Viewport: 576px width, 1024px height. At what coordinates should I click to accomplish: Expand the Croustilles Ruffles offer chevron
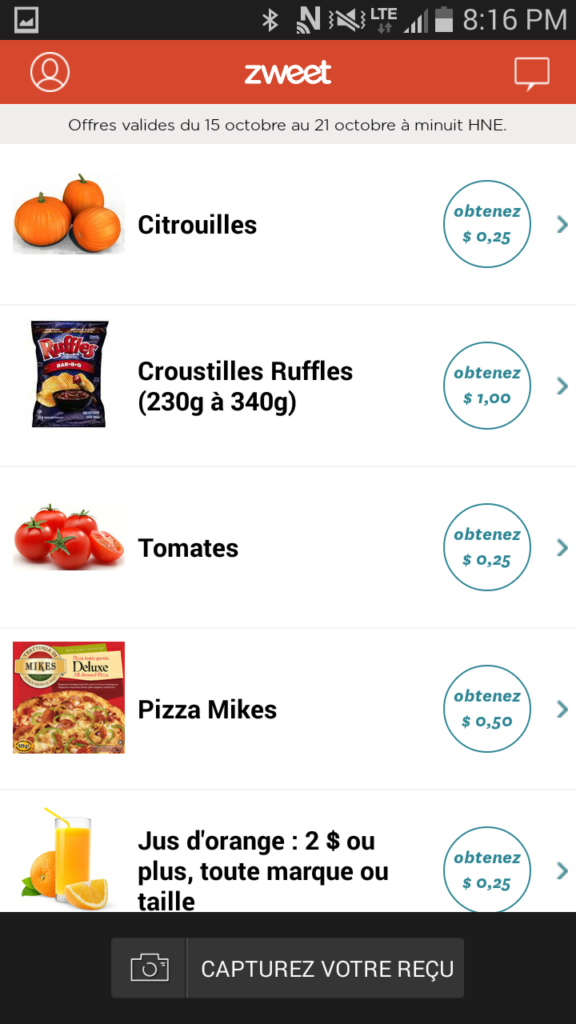click(x=562, y=386)
